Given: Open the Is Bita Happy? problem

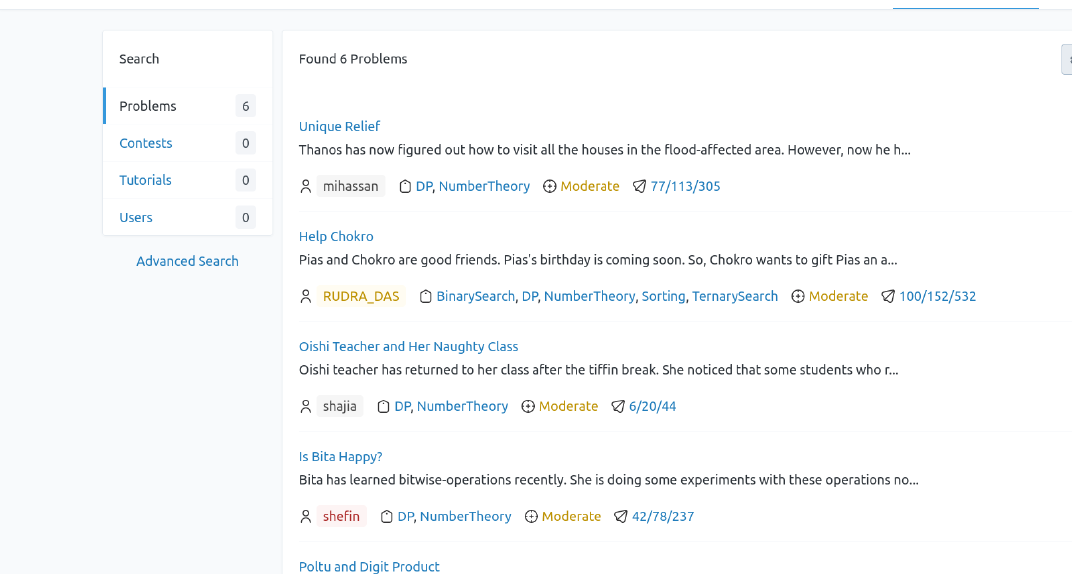Looking at the screenshot, I should coord(340,456).
